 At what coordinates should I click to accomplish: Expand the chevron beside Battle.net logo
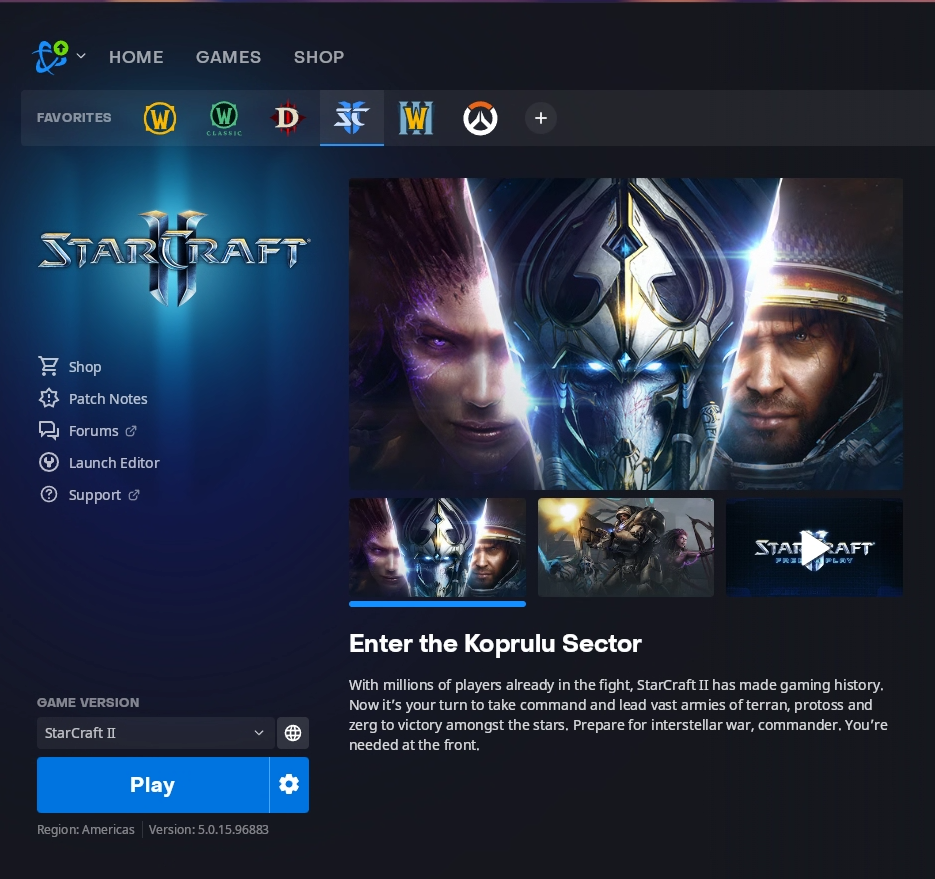(x=82, y=56)
